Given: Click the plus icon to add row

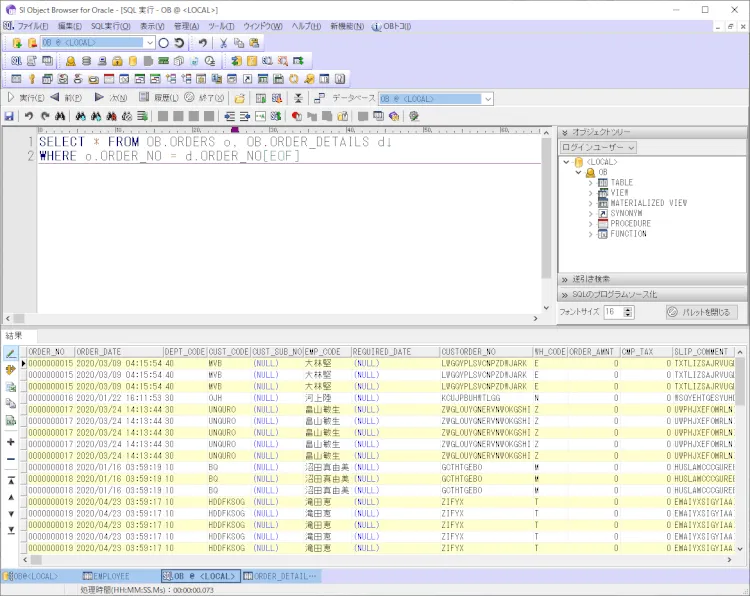Looking at the screenshot, I should pos(11,441).
